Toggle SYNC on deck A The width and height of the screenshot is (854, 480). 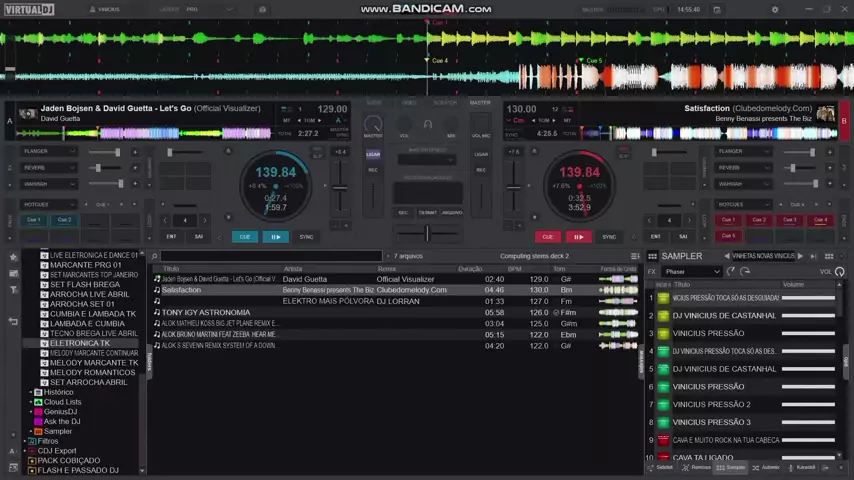tap(306, 237)
